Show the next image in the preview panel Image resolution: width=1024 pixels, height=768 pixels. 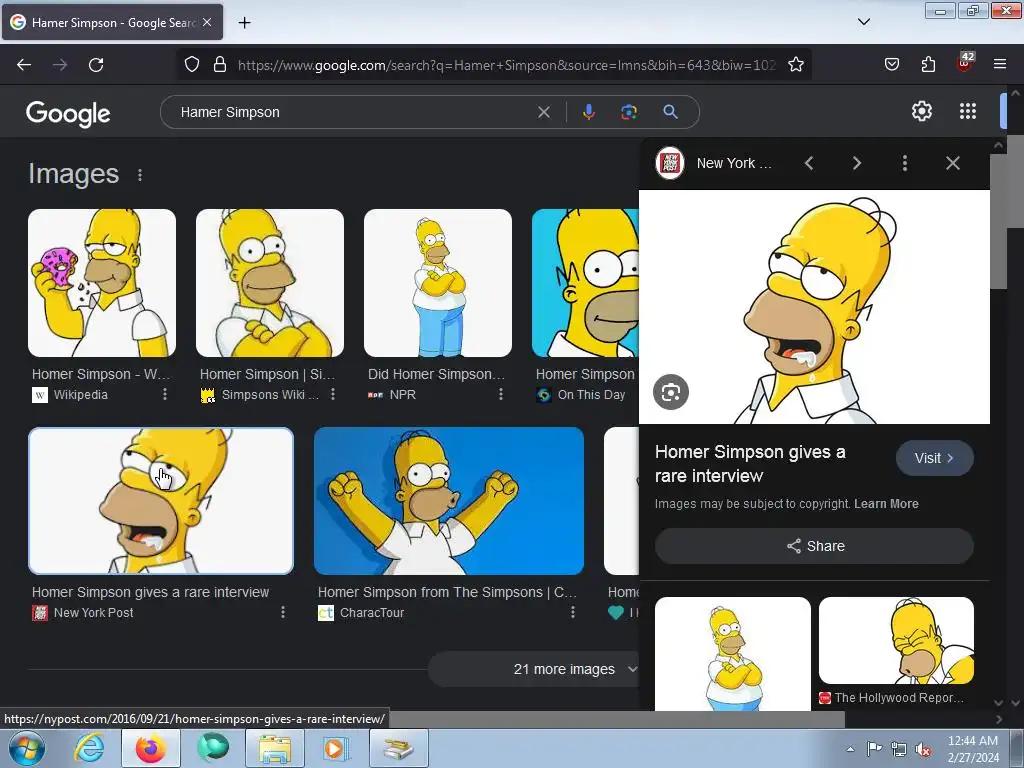(856, 163)
